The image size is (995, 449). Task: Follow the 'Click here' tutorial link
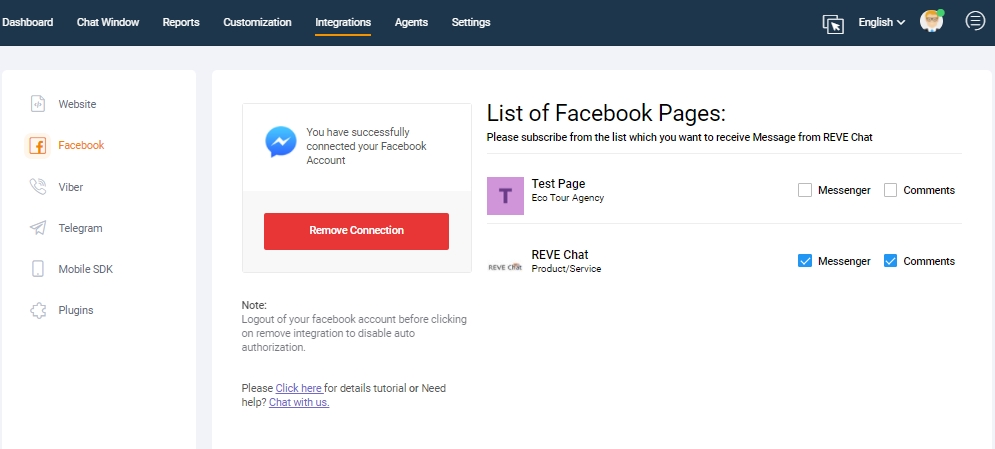click(x=298, y=388)
